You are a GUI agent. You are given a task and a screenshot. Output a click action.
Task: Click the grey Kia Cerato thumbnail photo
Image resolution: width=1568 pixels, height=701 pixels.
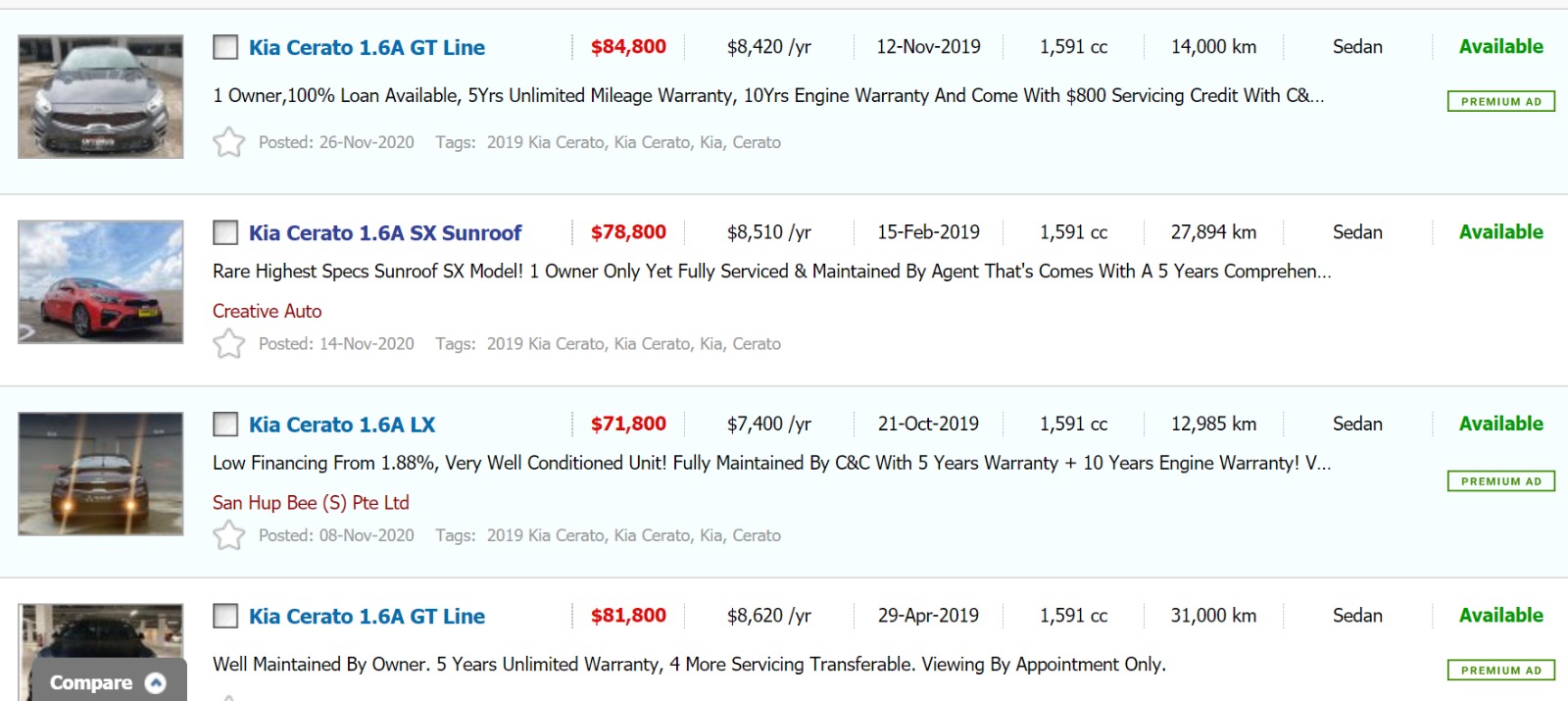[101, 97]
